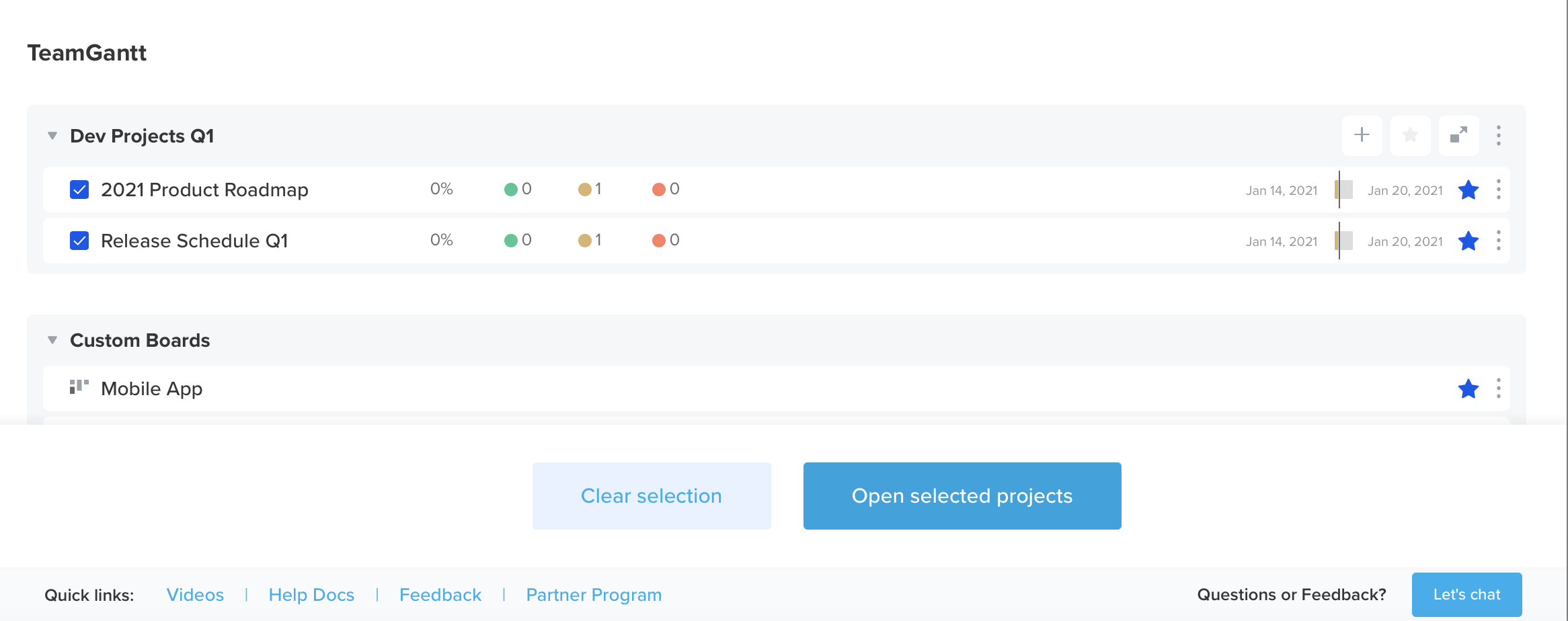
Task: Open the 2021 Product Roadmap project name
Action: click(x=204, y=190)
